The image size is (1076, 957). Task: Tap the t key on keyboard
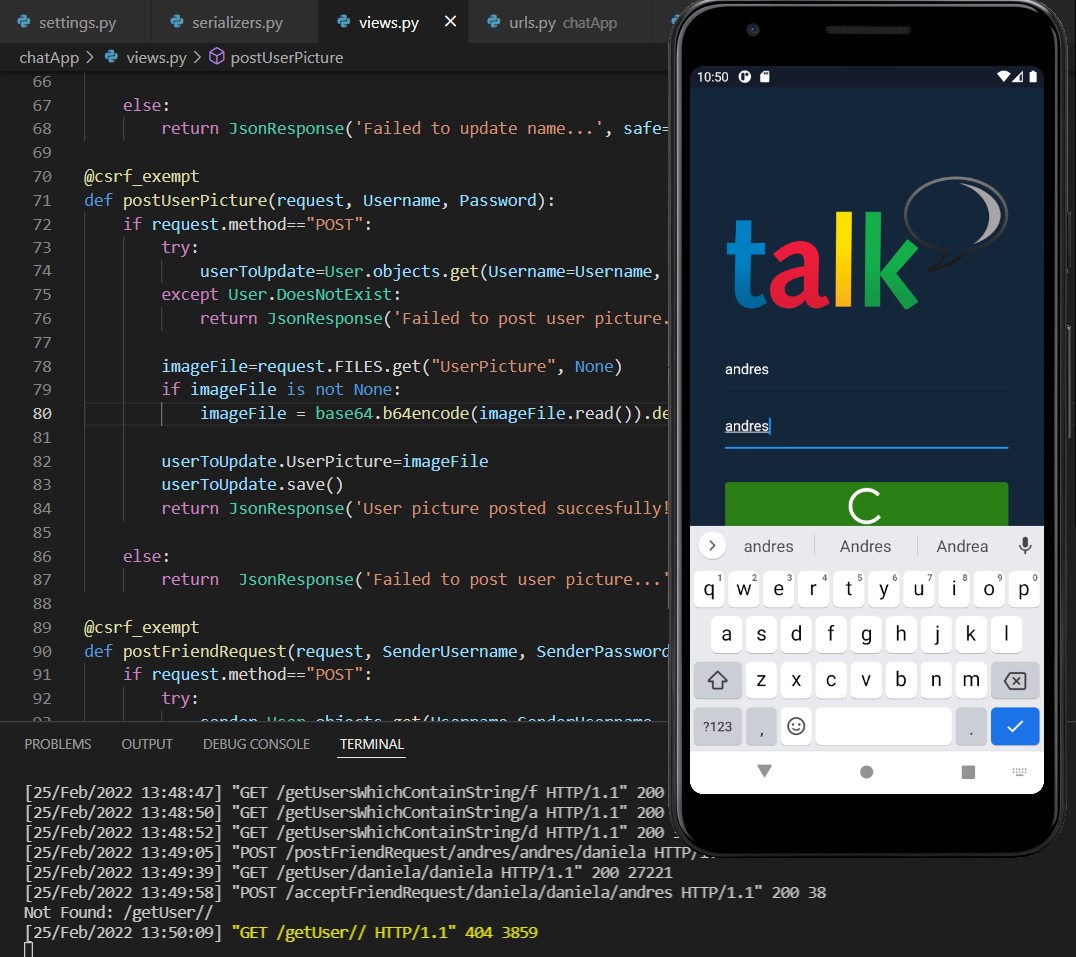[x=849, y=589]
